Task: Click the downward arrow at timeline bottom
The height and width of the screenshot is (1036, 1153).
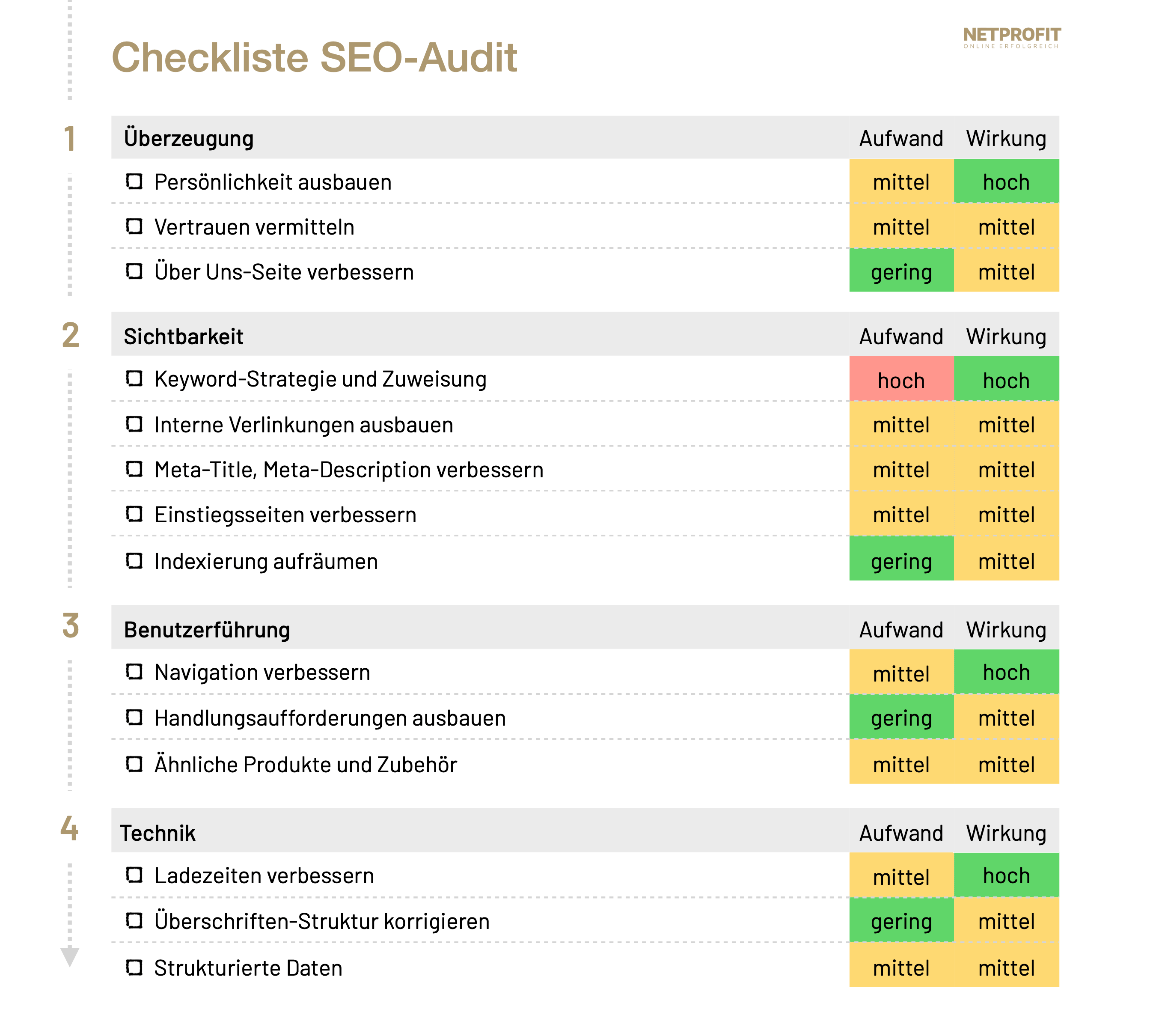Action: pos(69,956)
